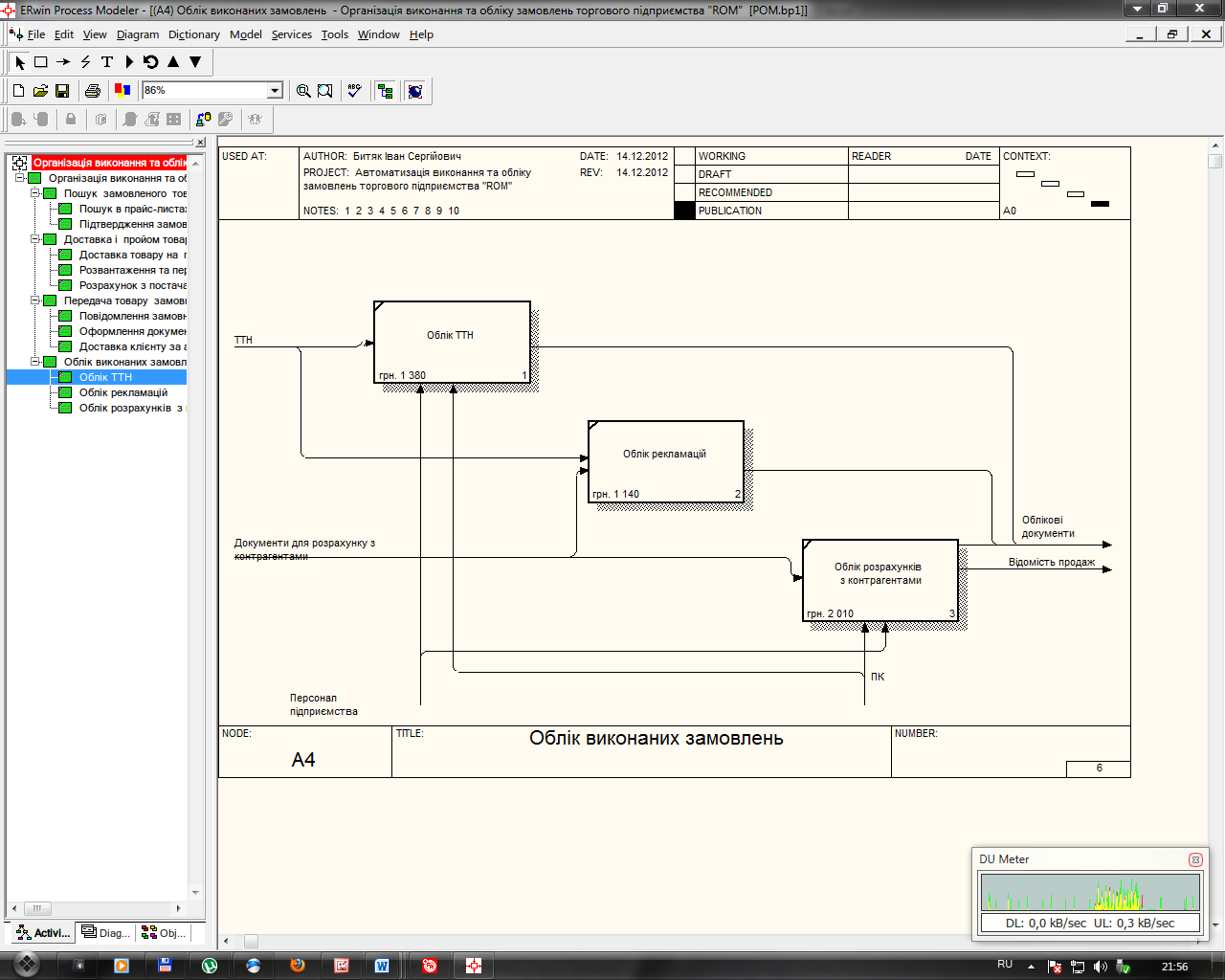Open the Model menu
Viewport: 1225px width, 980px height.
pyautogui.click(x=246, y=34)
